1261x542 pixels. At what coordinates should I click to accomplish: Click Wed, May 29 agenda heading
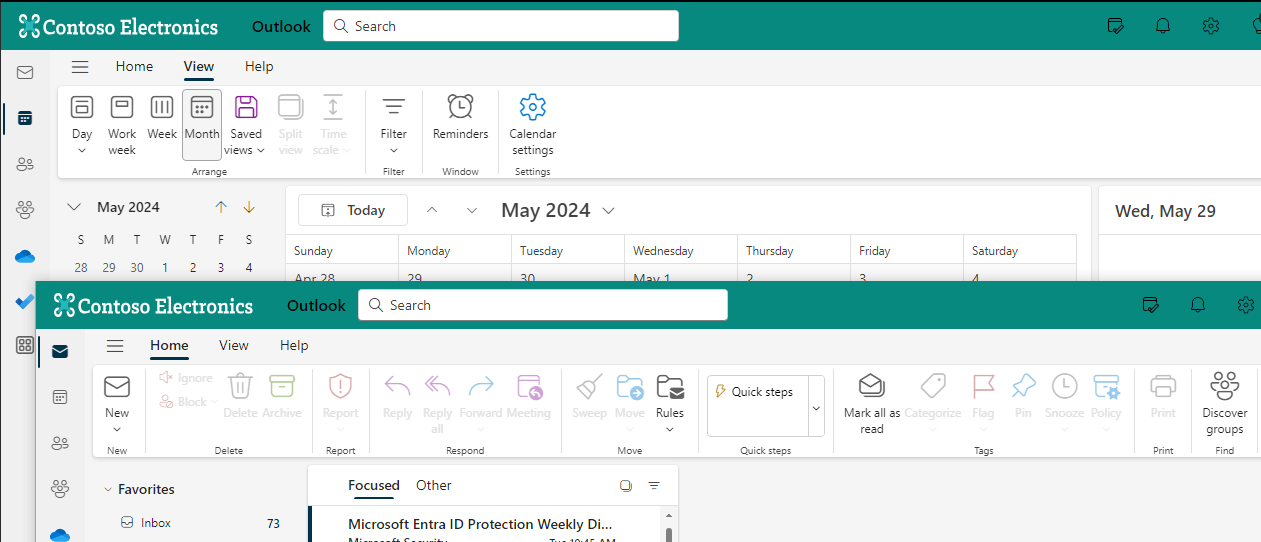(x=1165, y=211)
